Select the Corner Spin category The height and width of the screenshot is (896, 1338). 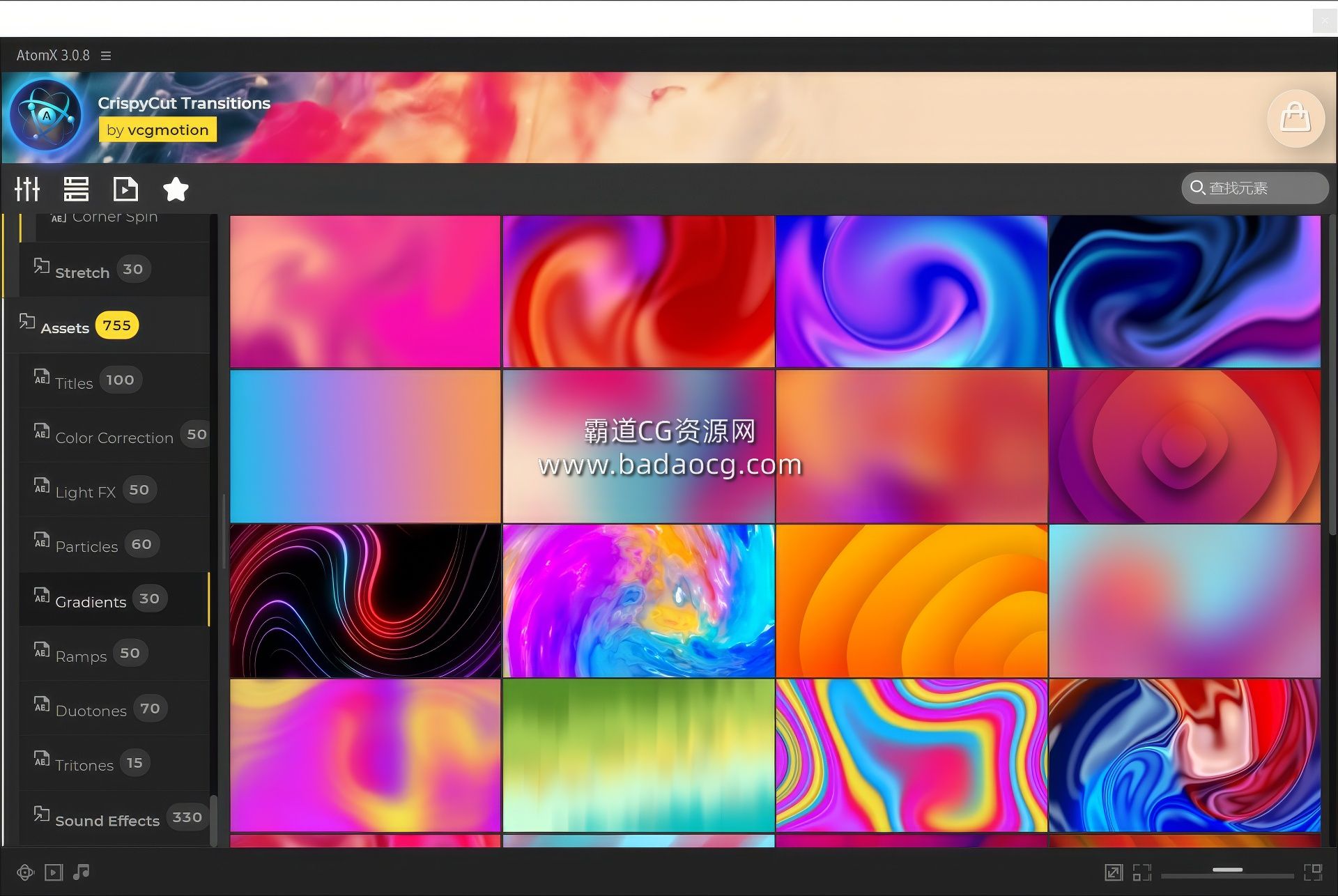(x=114, y=219)
